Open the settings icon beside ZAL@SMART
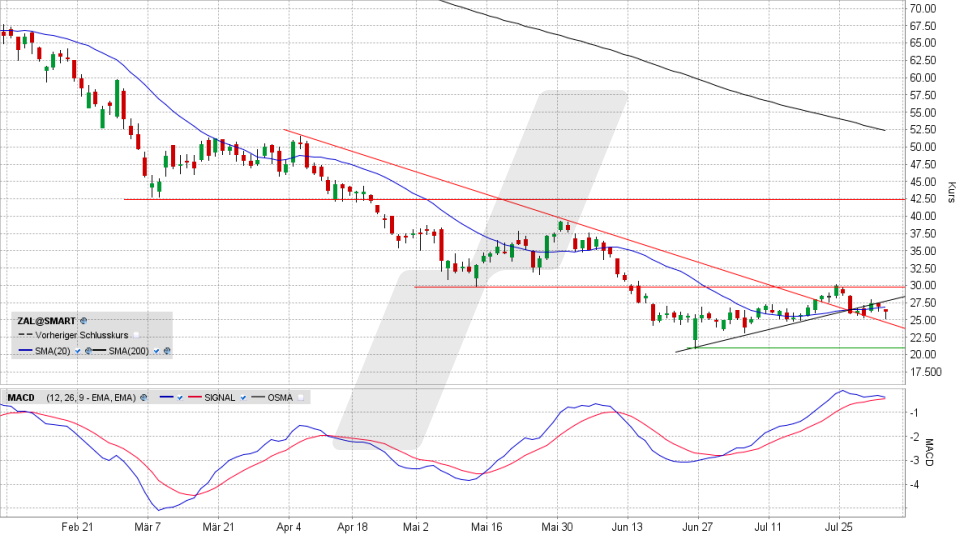This screenshot has width=960, height=540. tap(84, 321)
